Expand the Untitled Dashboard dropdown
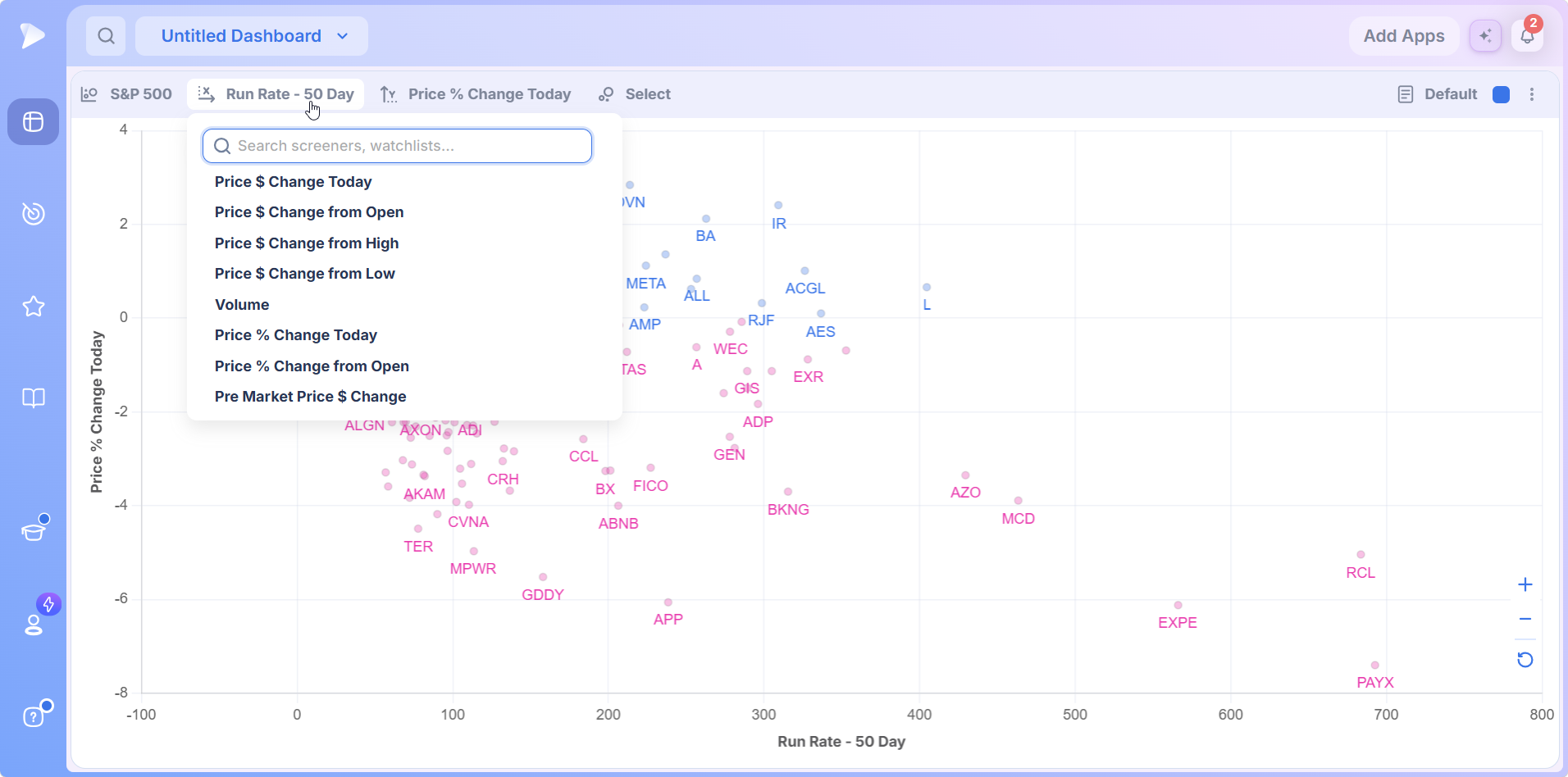 [x=252, y=36]
